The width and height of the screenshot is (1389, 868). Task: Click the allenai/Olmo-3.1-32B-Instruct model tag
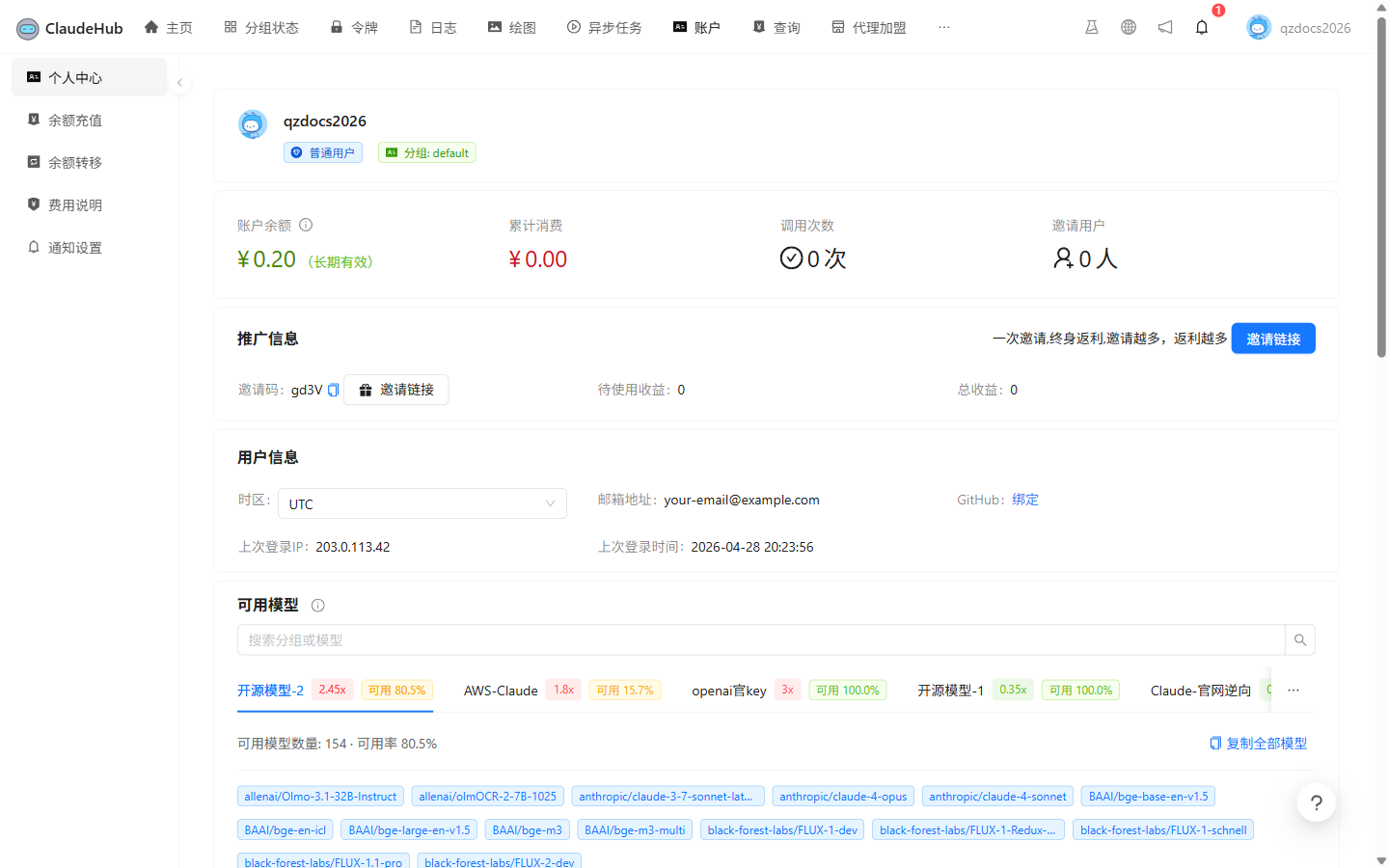[x=320, y=797]
